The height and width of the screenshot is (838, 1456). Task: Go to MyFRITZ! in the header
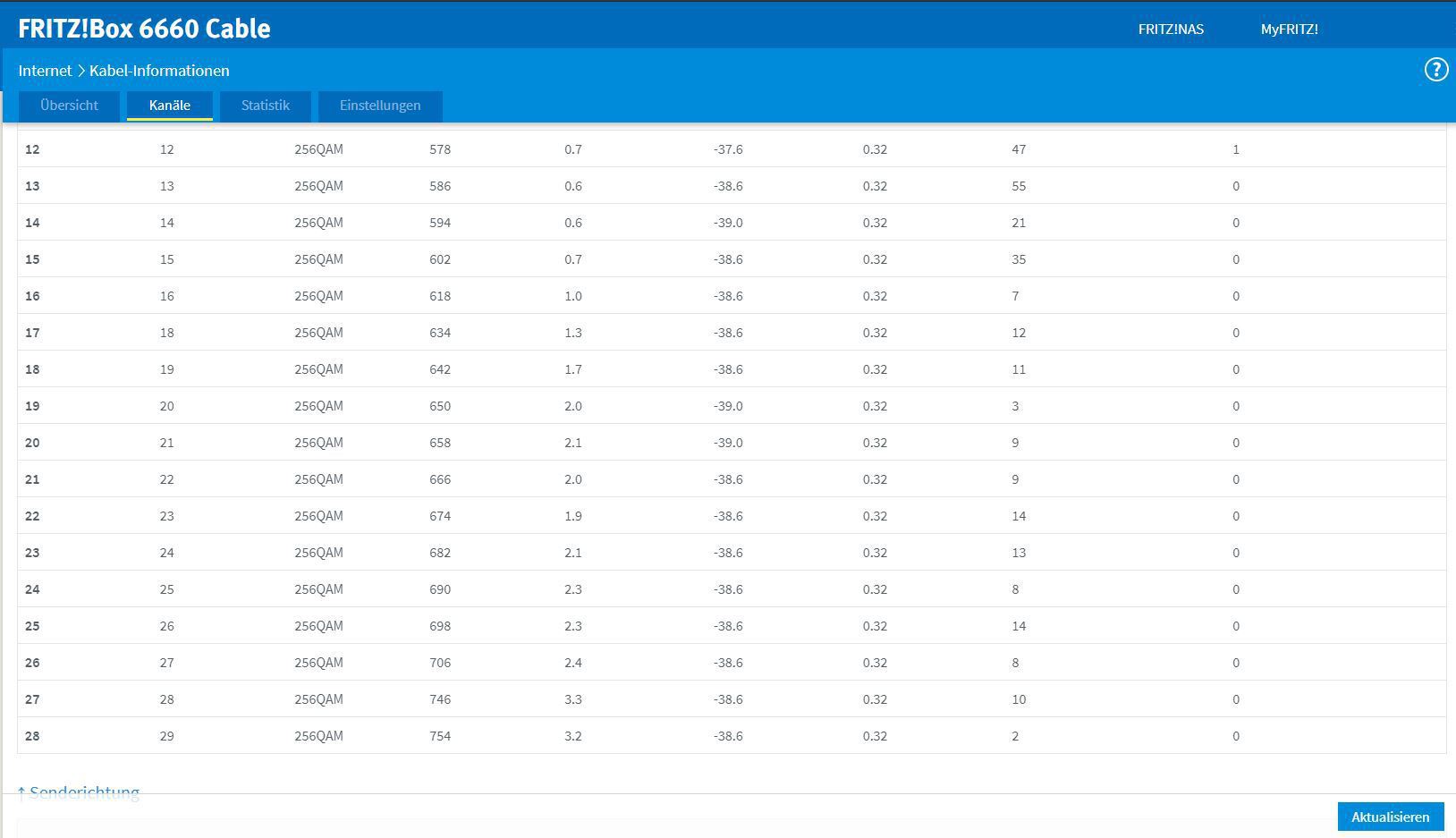click(1289, 30)
